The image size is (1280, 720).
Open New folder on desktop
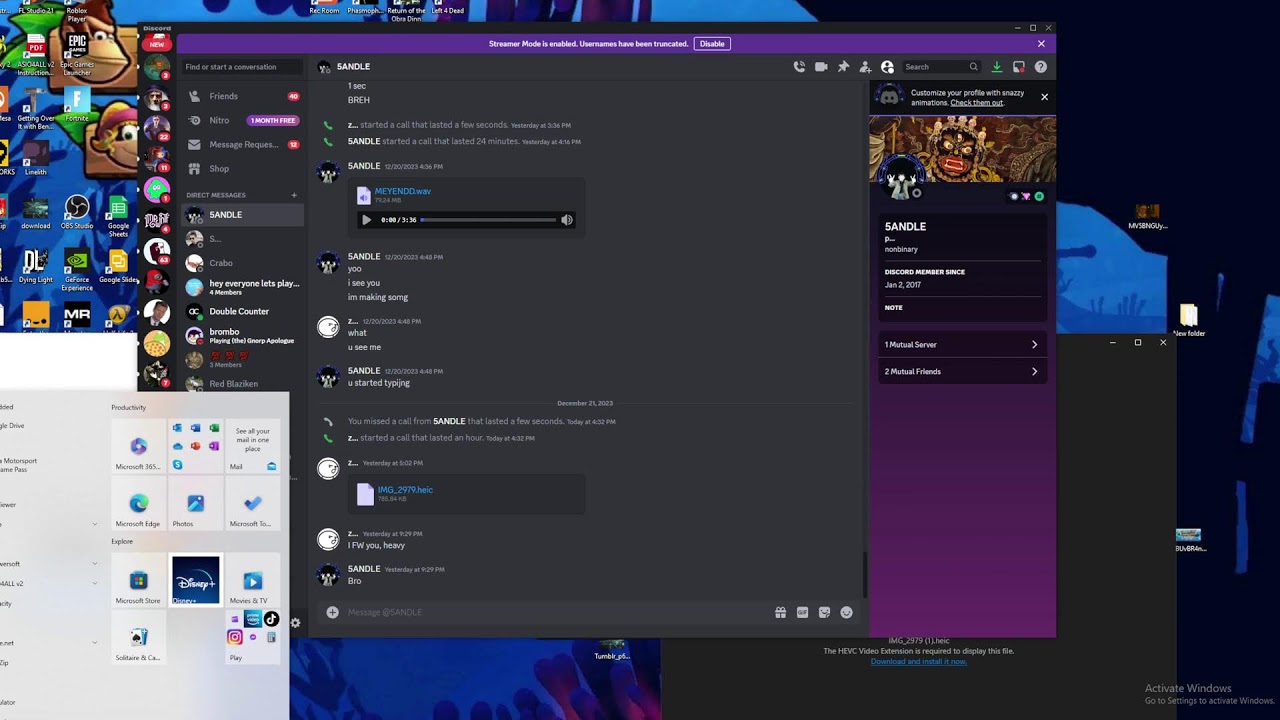[1188, 321]
